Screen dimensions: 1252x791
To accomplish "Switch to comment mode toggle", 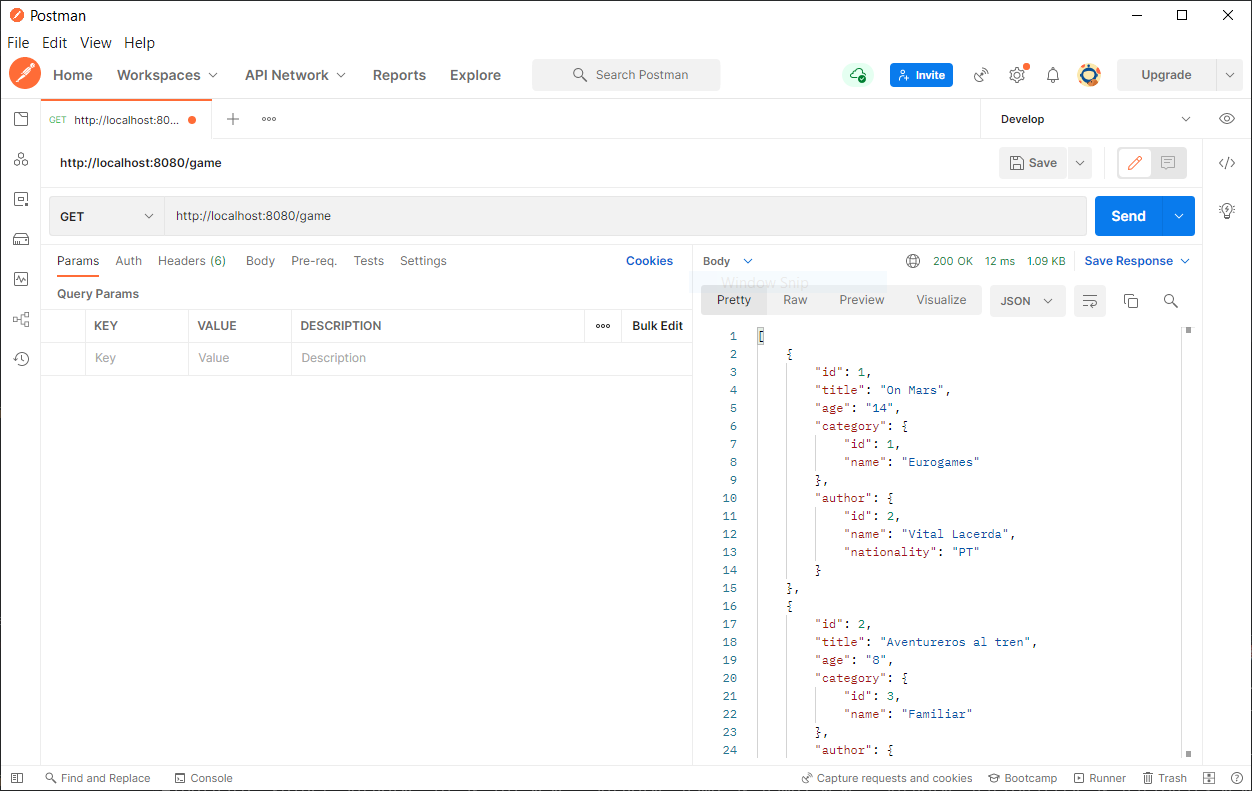I will coord(1167,163).
